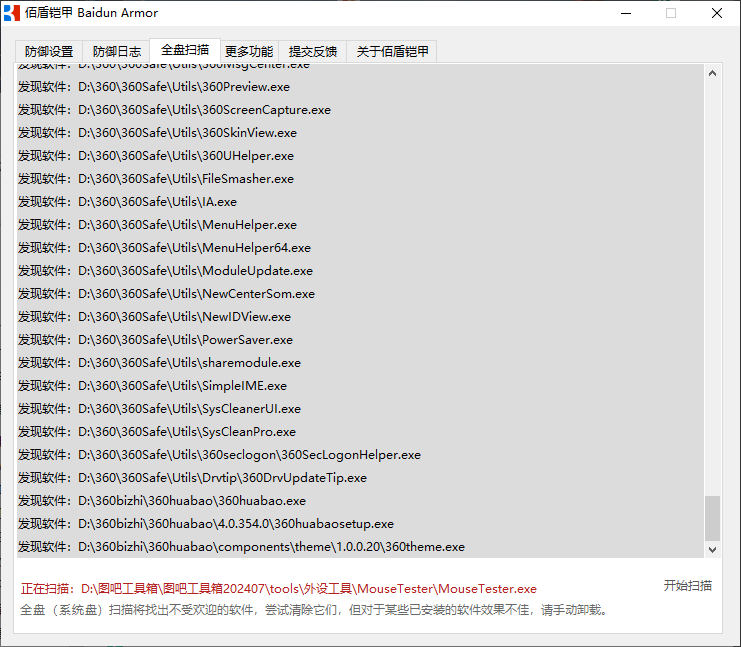Click the NewIDView.exe entry
Image resolution: width=741 pixels, height=647 pixels.
click(360, 317)
